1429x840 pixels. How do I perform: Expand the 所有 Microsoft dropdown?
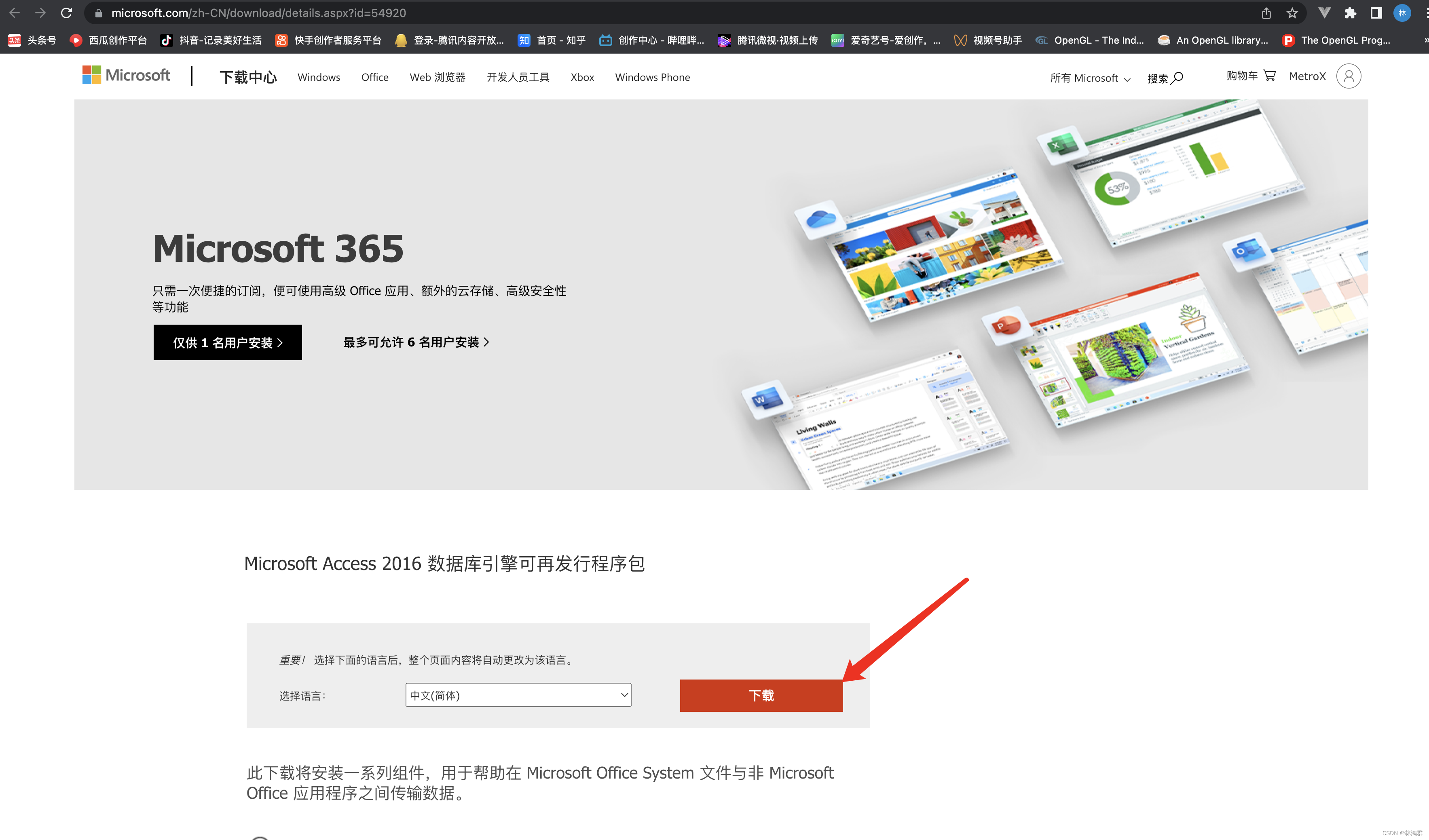point(1090,78)
